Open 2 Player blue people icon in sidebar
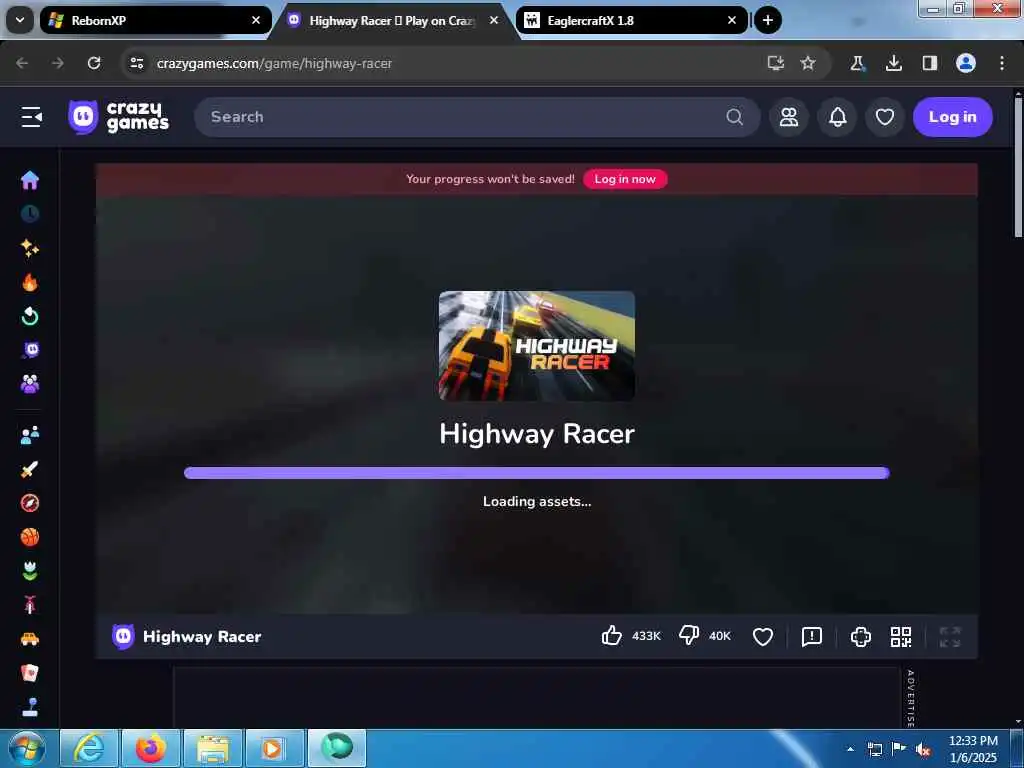Screen dimensions: 1024x768 29,435
